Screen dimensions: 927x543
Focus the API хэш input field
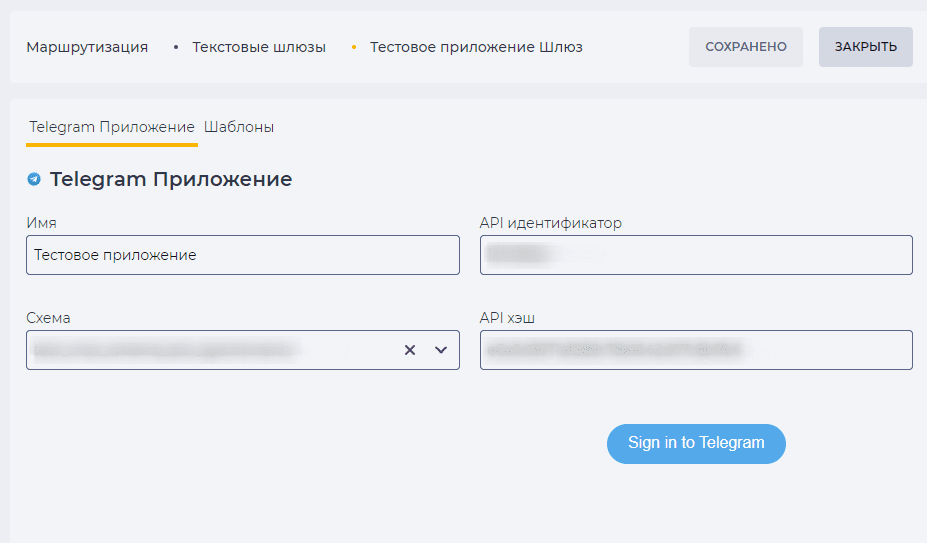[x=696, y=350]
